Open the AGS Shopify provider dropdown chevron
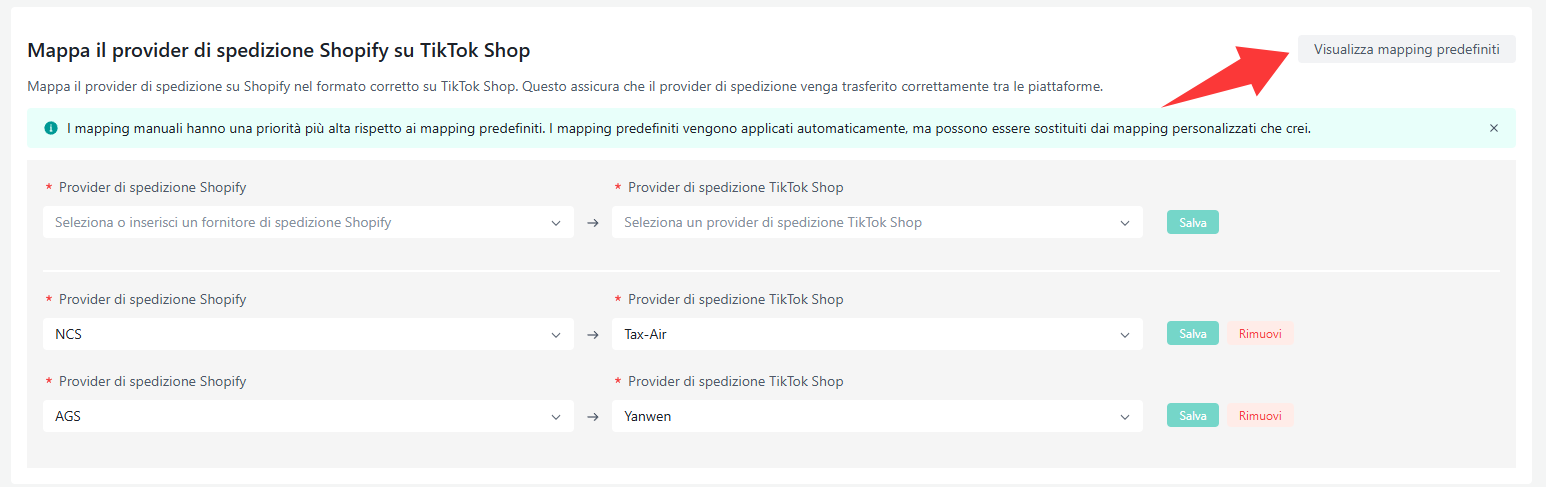The image size is (1546, 487). [556, 416]
